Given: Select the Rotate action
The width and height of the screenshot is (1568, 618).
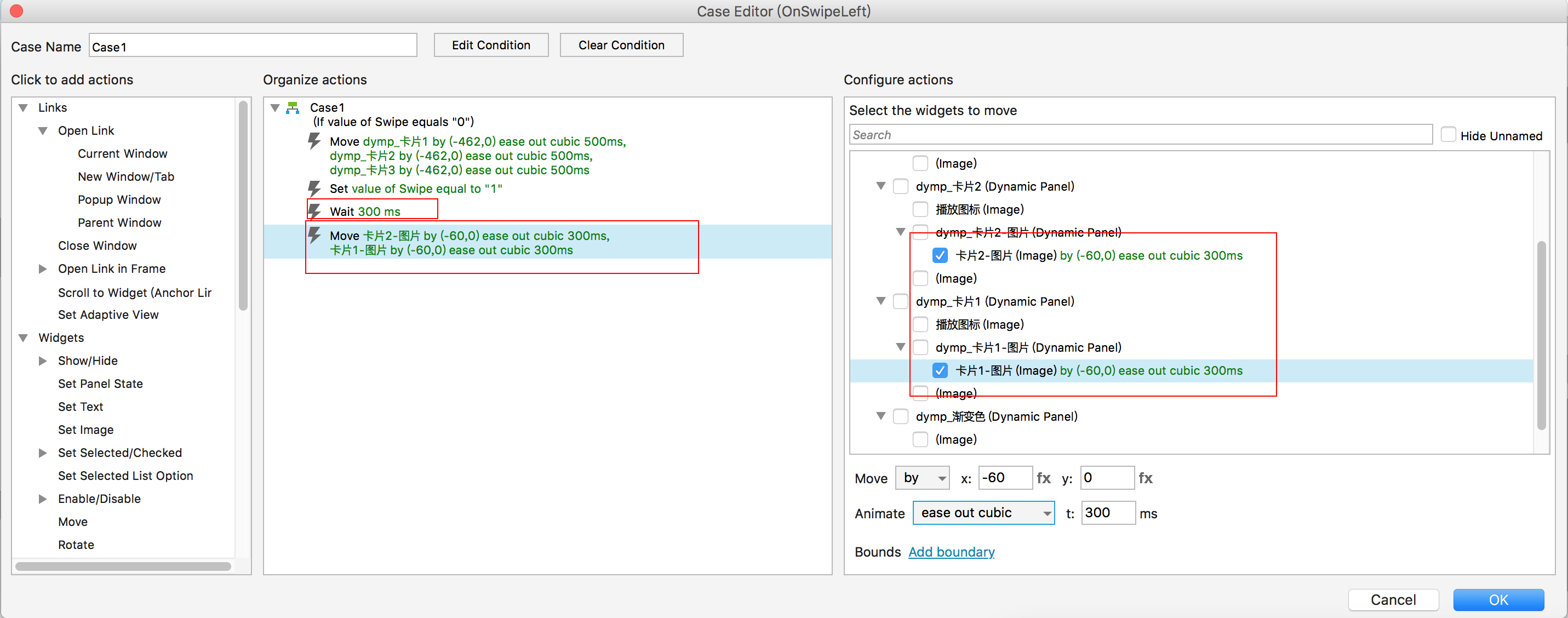Looking at the screenshot, I should click(76, 545).
